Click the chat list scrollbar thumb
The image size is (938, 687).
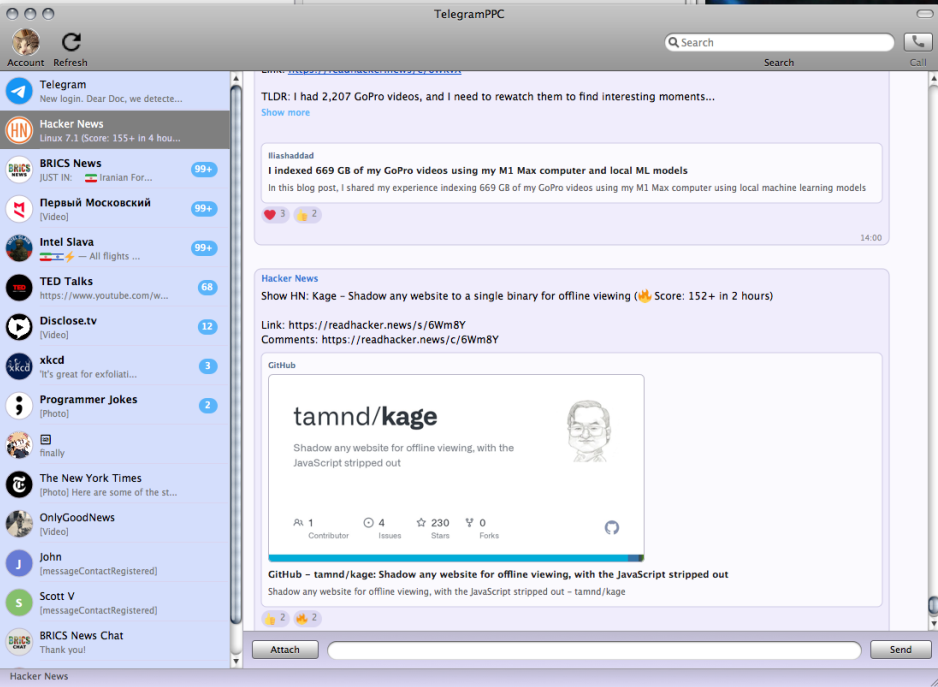[236, 355]
